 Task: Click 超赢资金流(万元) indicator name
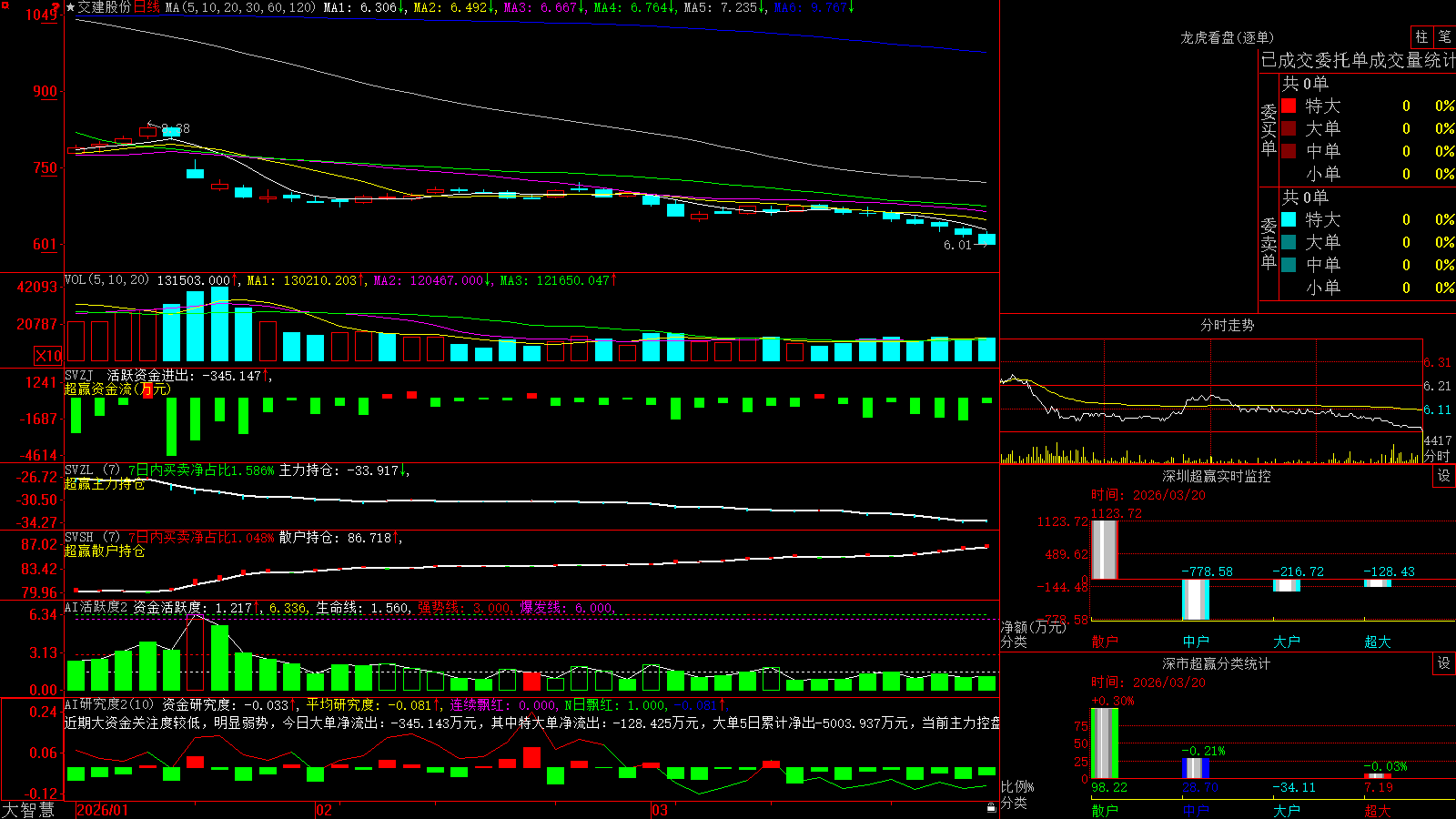[x=117, y=389]
